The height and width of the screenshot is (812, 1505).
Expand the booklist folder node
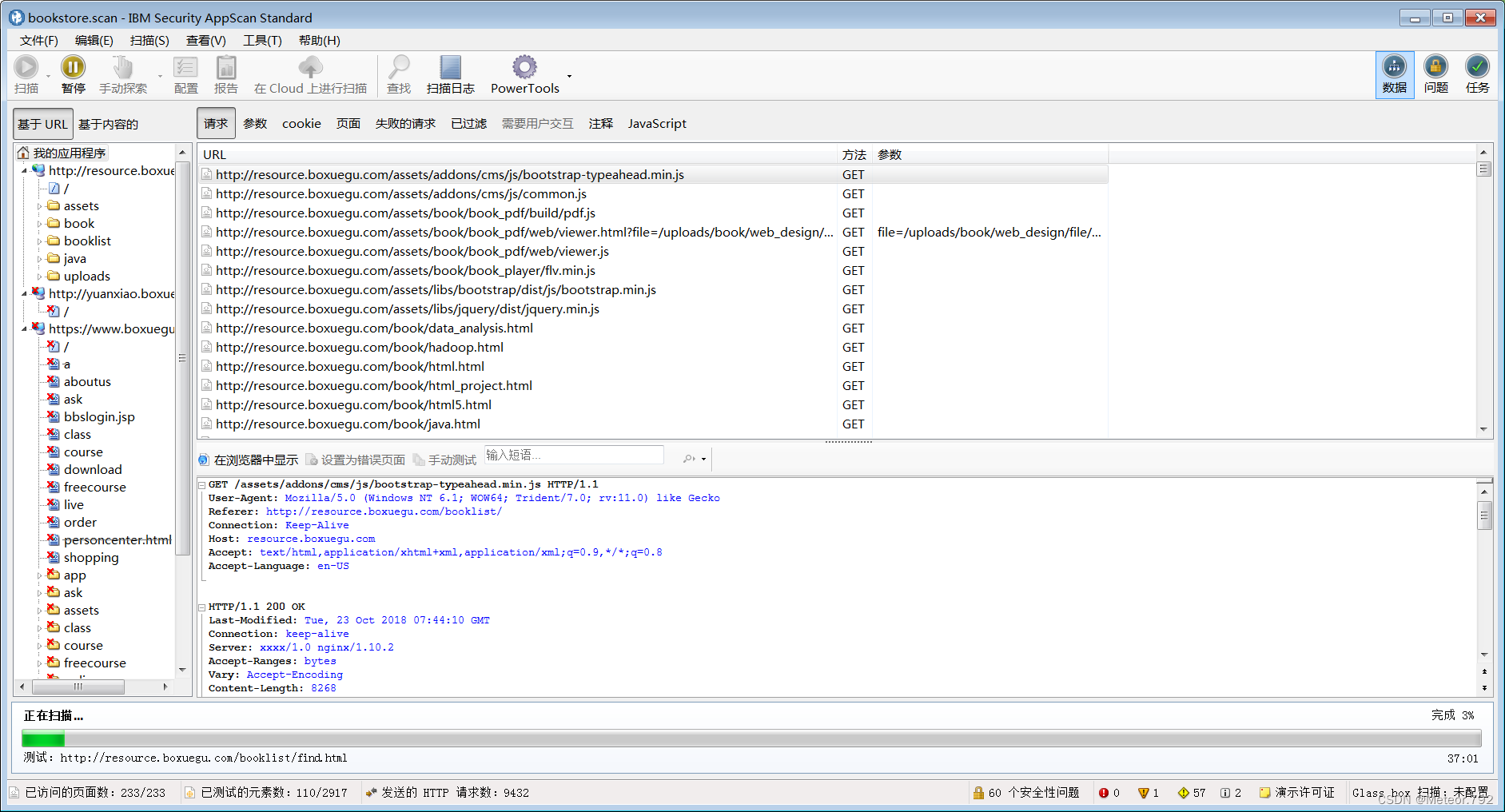click(x=40, y=241)
